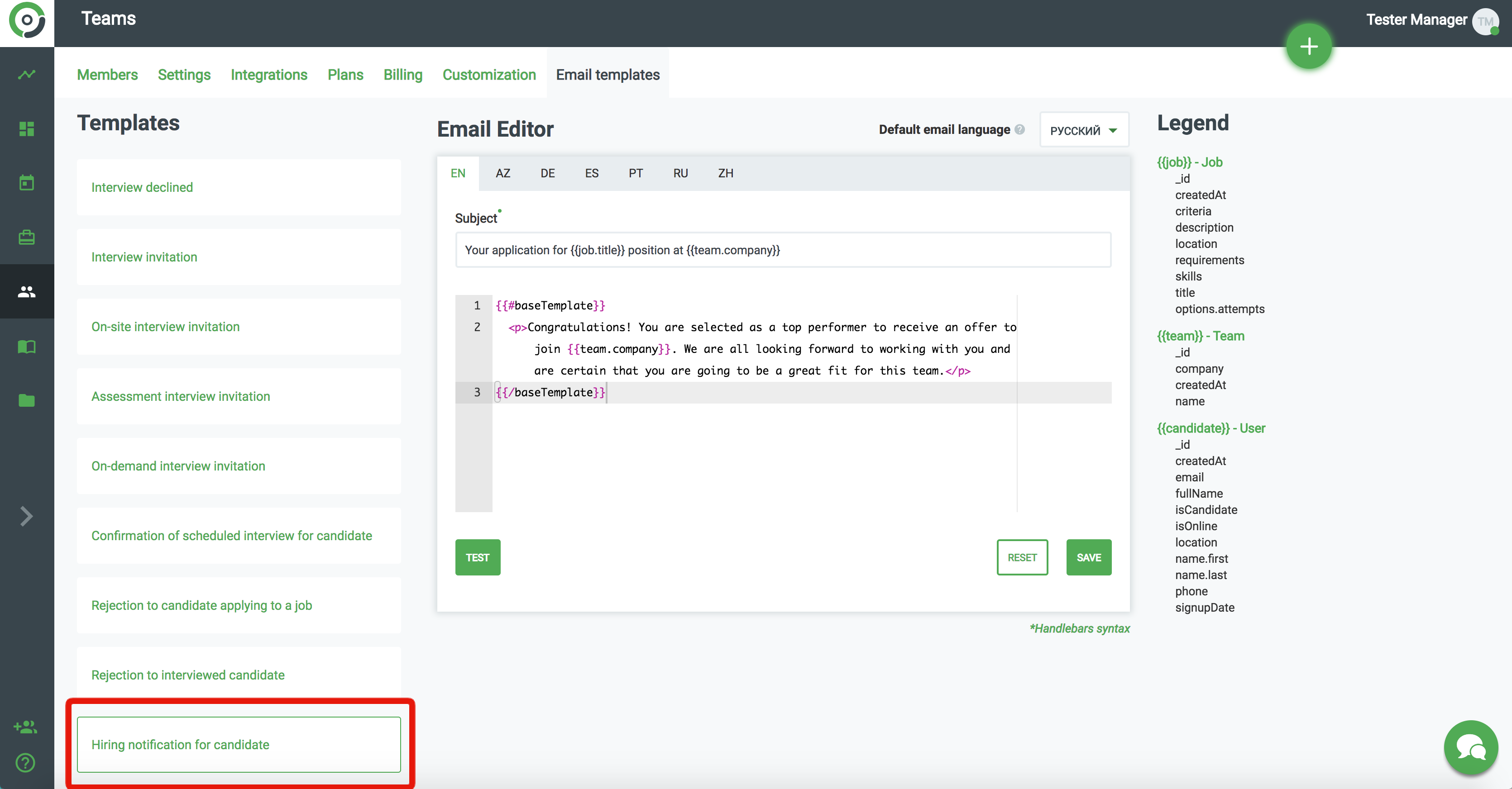This screenshot has height=789, width=1512.
Task: Open the folder sidebar icon
Action: coord(26,401)
